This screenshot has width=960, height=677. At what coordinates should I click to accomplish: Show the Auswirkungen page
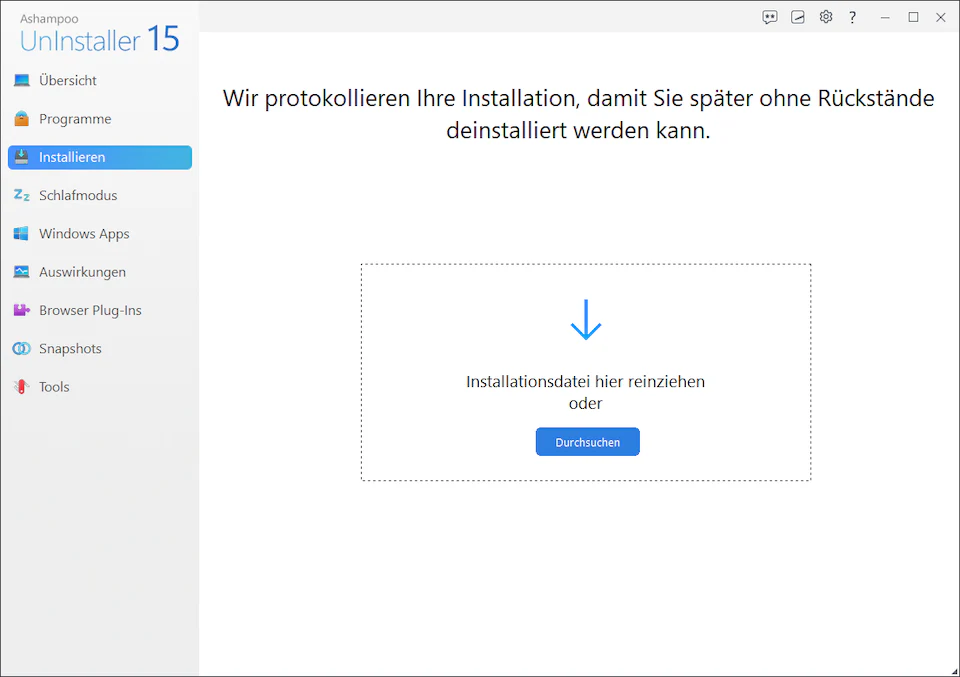100,272
